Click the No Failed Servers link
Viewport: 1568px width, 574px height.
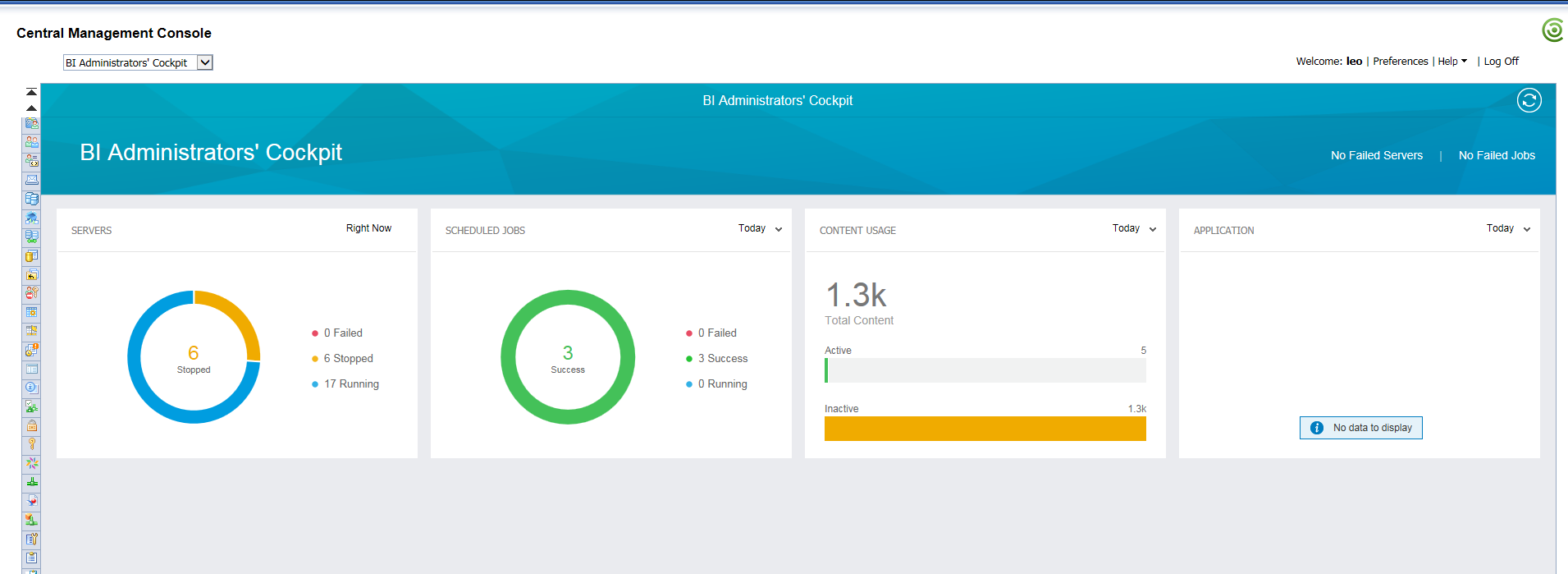[x=1377, y=155]
